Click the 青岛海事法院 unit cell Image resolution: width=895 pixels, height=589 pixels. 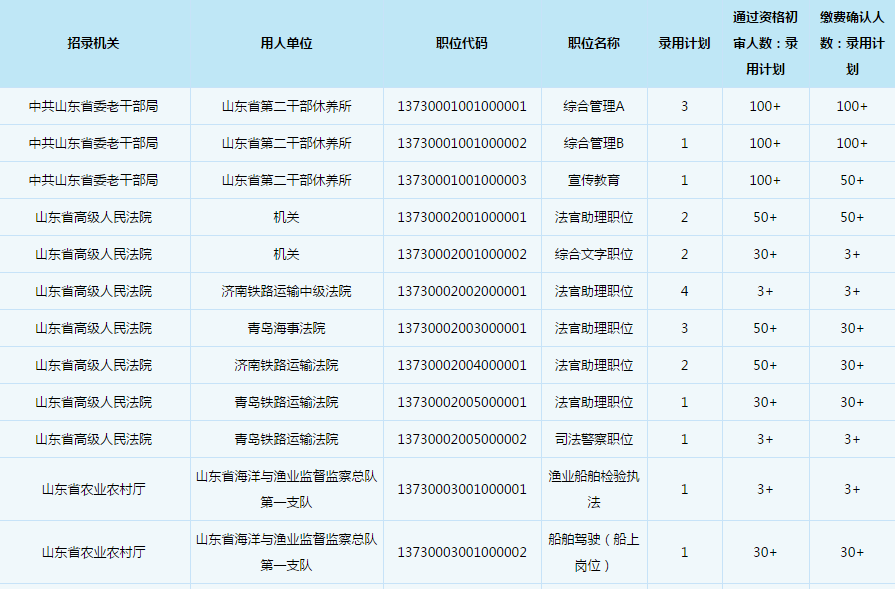287,329
